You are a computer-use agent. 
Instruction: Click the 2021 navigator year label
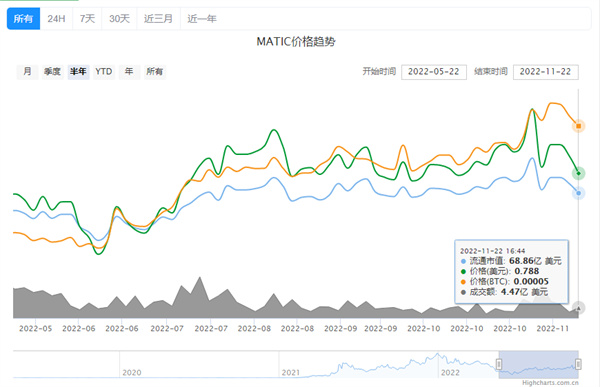291,372
